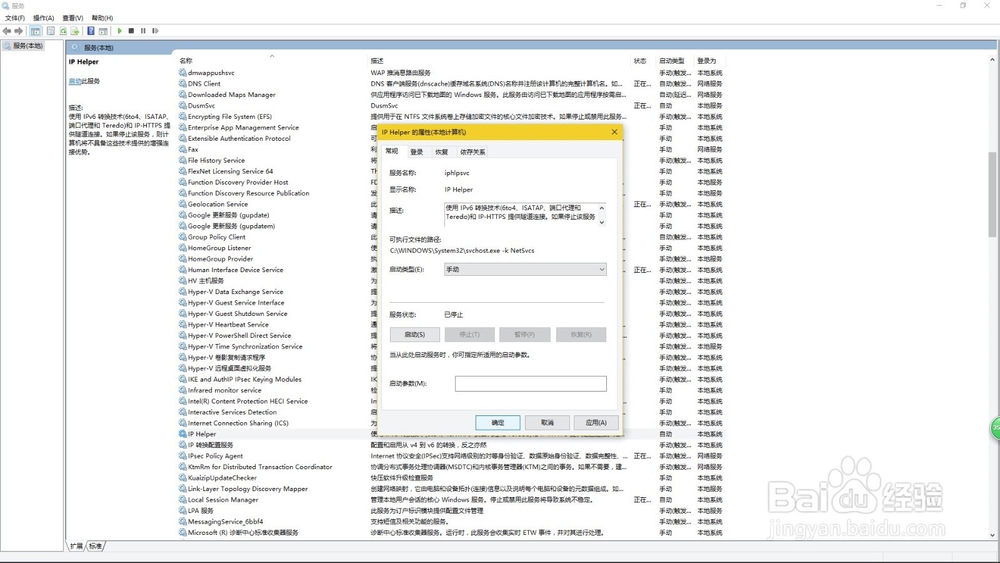Switch to the 登录 tab in properties dialog

pos(416,152)
